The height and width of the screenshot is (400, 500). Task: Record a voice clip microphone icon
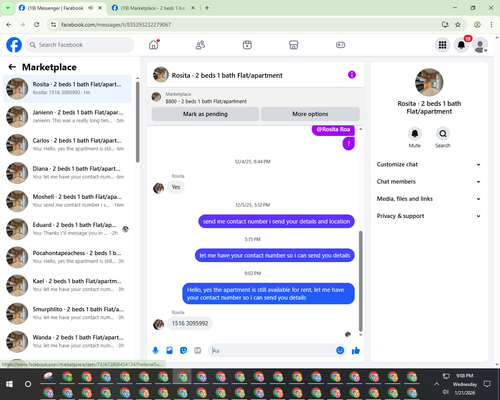(x=155, y=350)
